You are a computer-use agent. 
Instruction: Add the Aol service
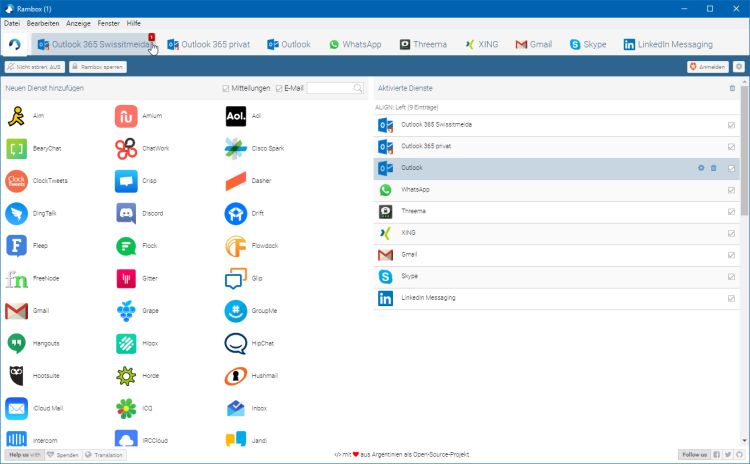pos(244,116)
